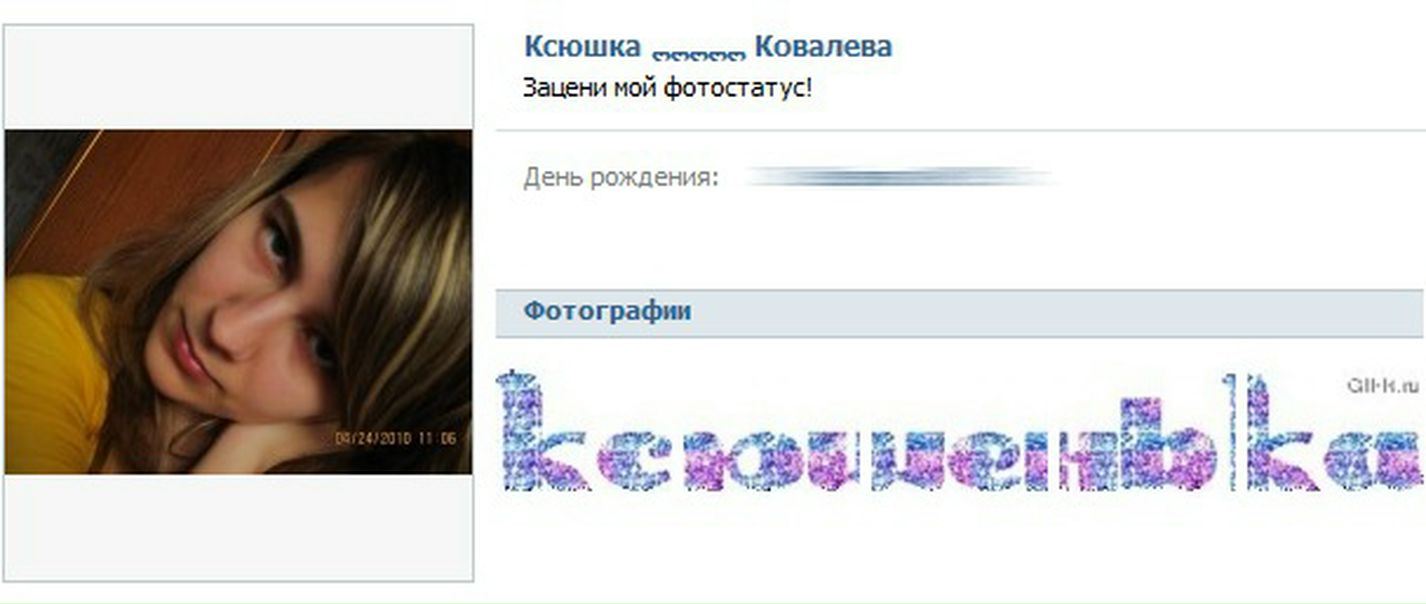Open the status text Зацени мой фотостатус!

click(668, 87)
